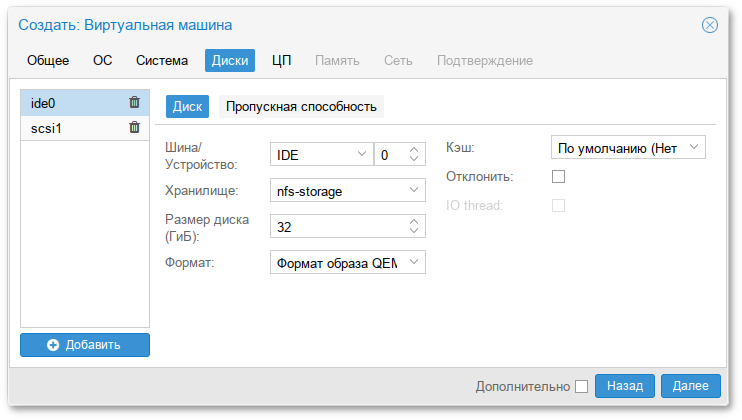Open the Подтверждение tab

tap(485, 61)
